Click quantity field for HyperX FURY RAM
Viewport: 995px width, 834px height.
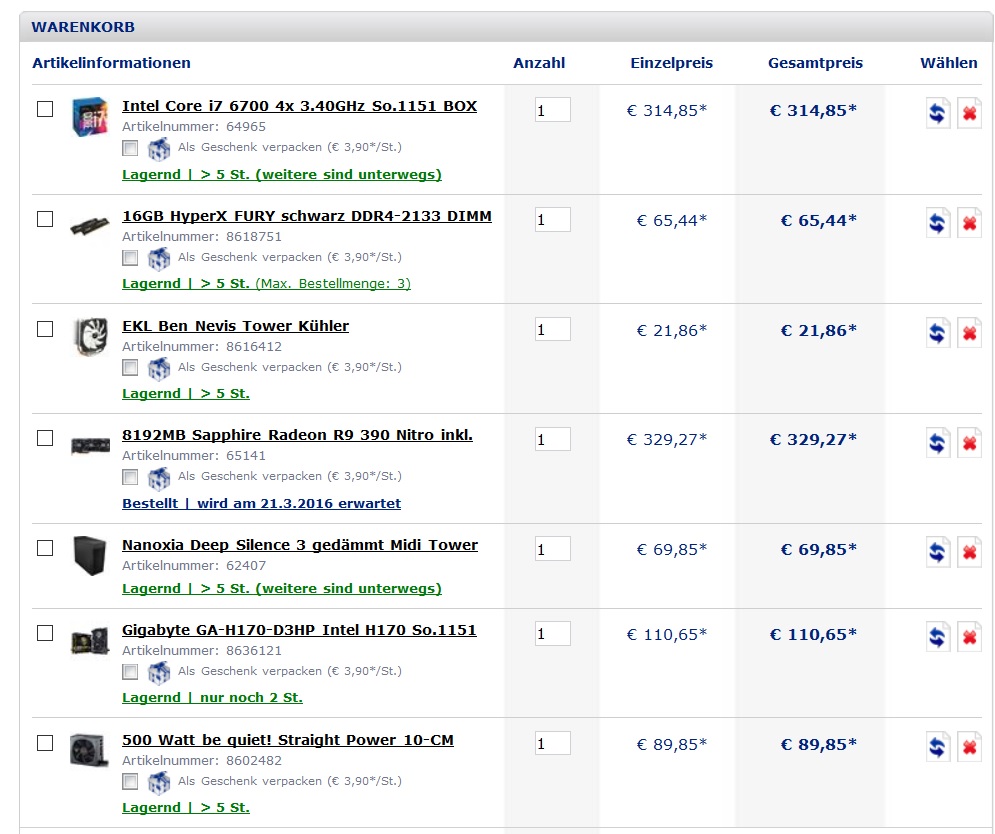[x=553, y=220]
